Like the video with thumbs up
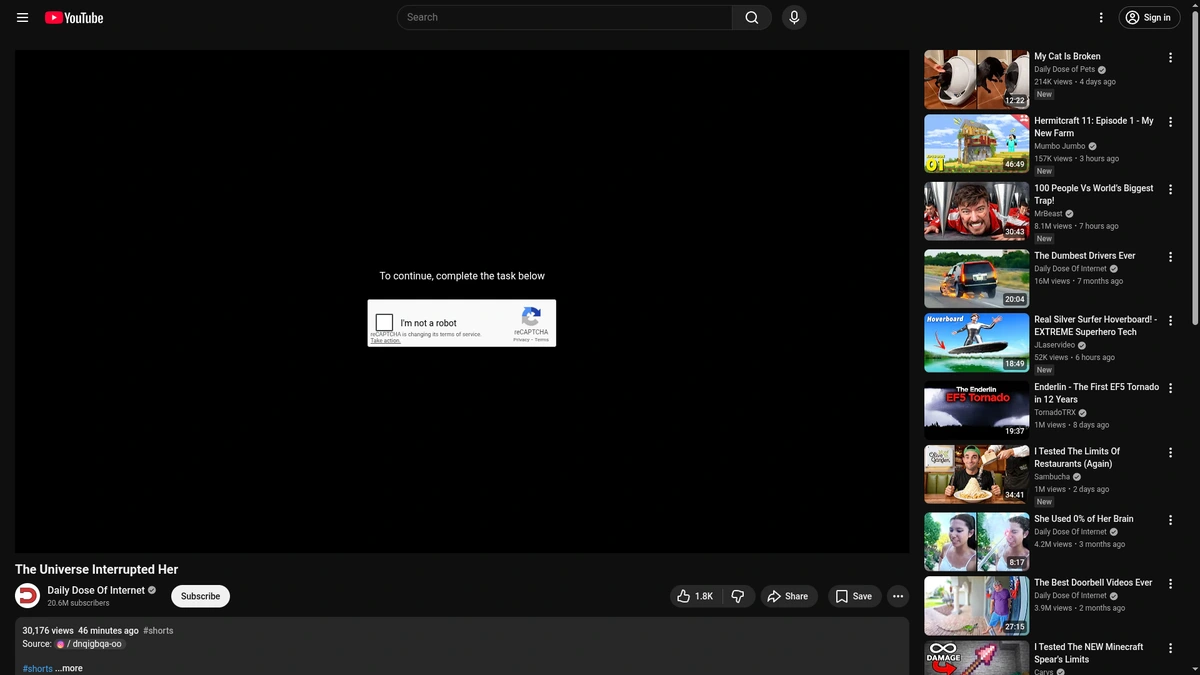This screenshot has height=675, width=1200. 695,596
